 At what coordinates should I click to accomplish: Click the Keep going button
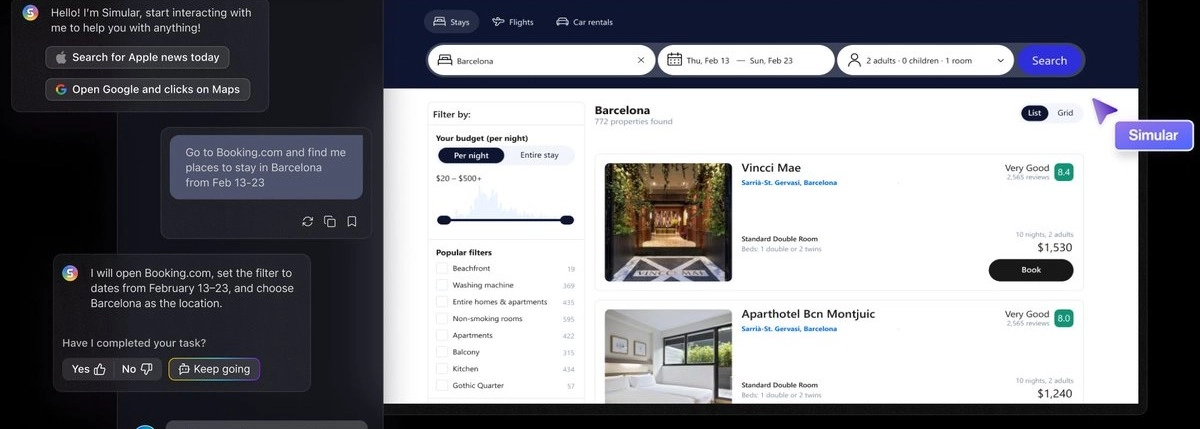214,369
